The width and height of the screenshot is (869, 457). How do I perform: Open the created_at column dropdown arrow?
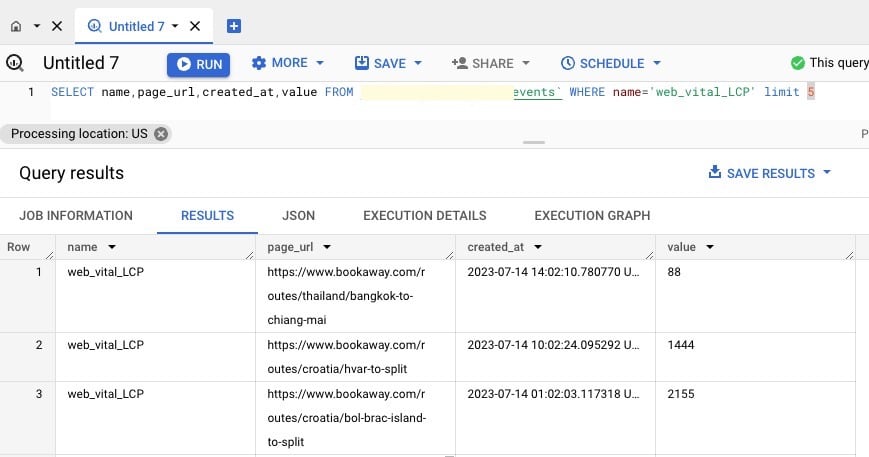coord(538,247)
